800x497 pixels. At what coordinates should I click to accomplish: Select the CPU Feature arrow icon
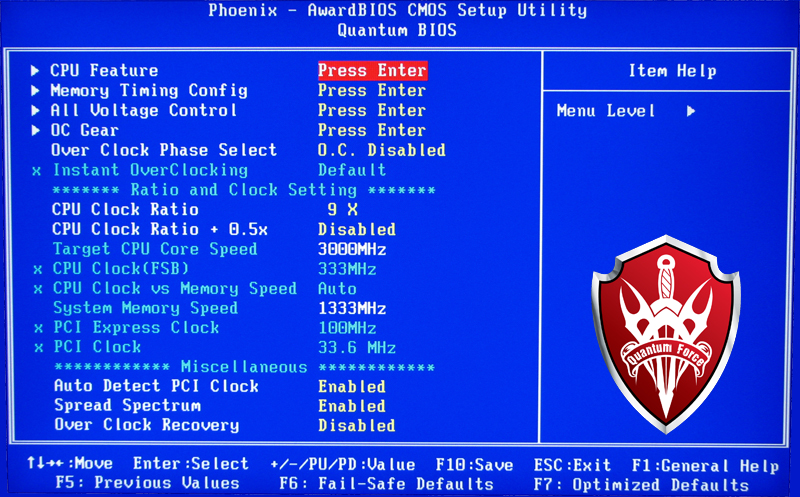35,70
